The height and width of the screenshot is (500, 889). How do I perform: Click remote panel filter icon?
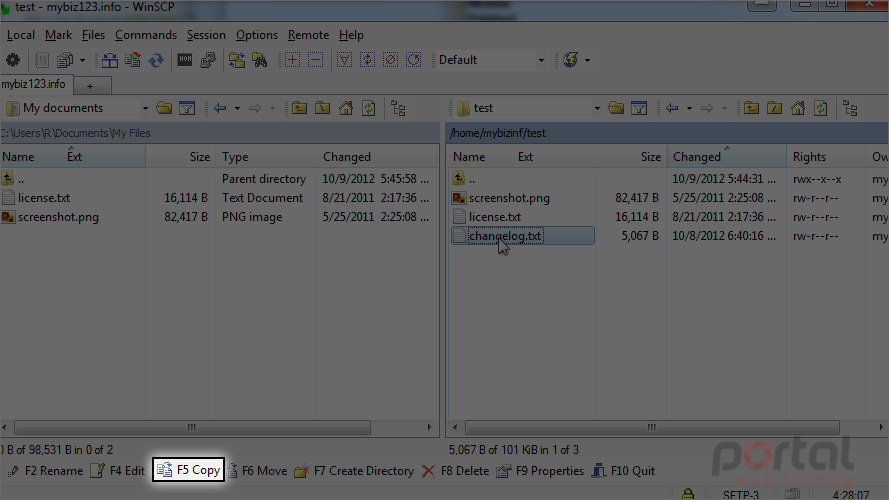coord(639,108)
